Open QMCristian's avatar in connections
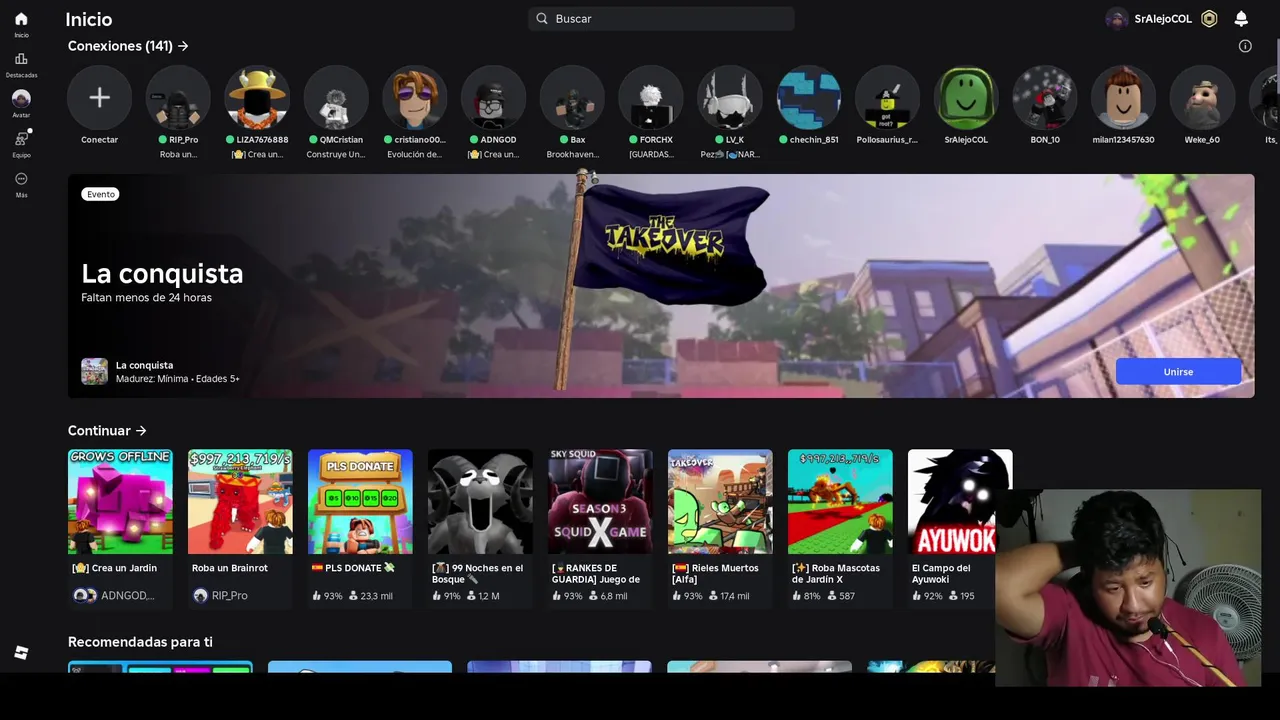This screenshot has width=1280, height=720. pos(336,97)
